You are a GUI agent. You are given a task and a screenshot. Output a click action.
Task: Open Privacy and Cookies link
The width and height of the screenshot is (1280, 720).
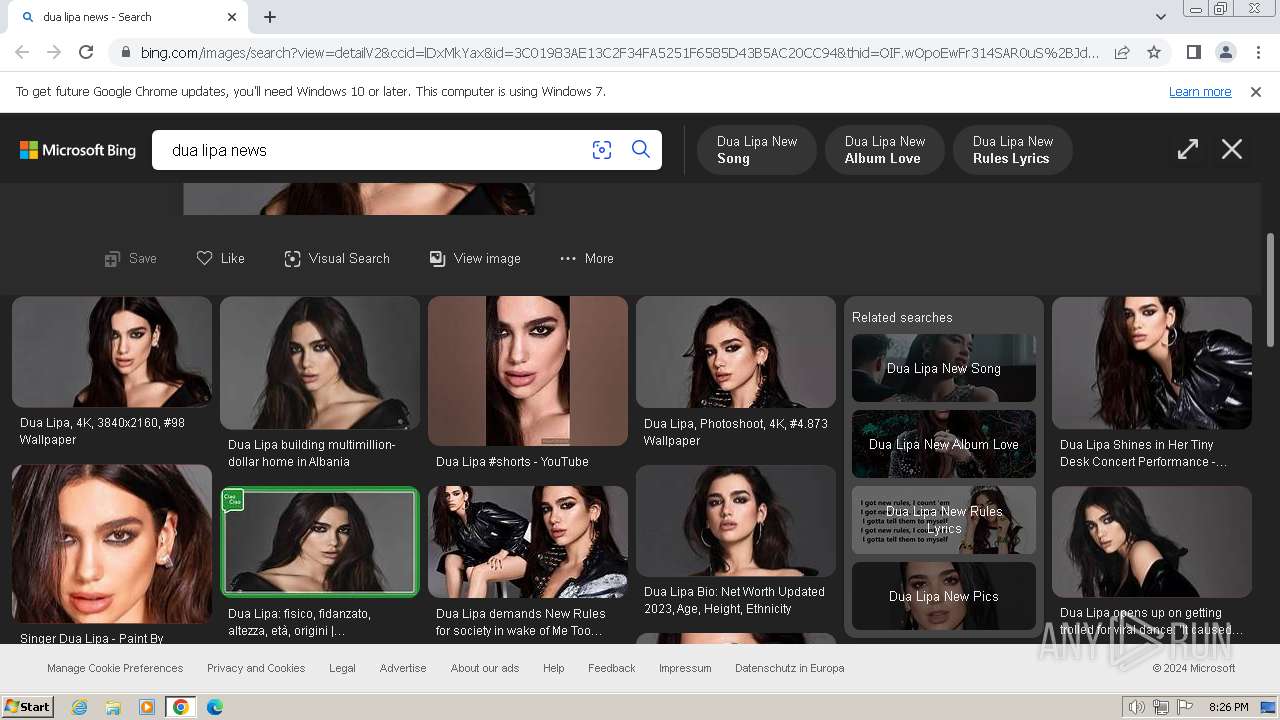click(x=256, y=668)
